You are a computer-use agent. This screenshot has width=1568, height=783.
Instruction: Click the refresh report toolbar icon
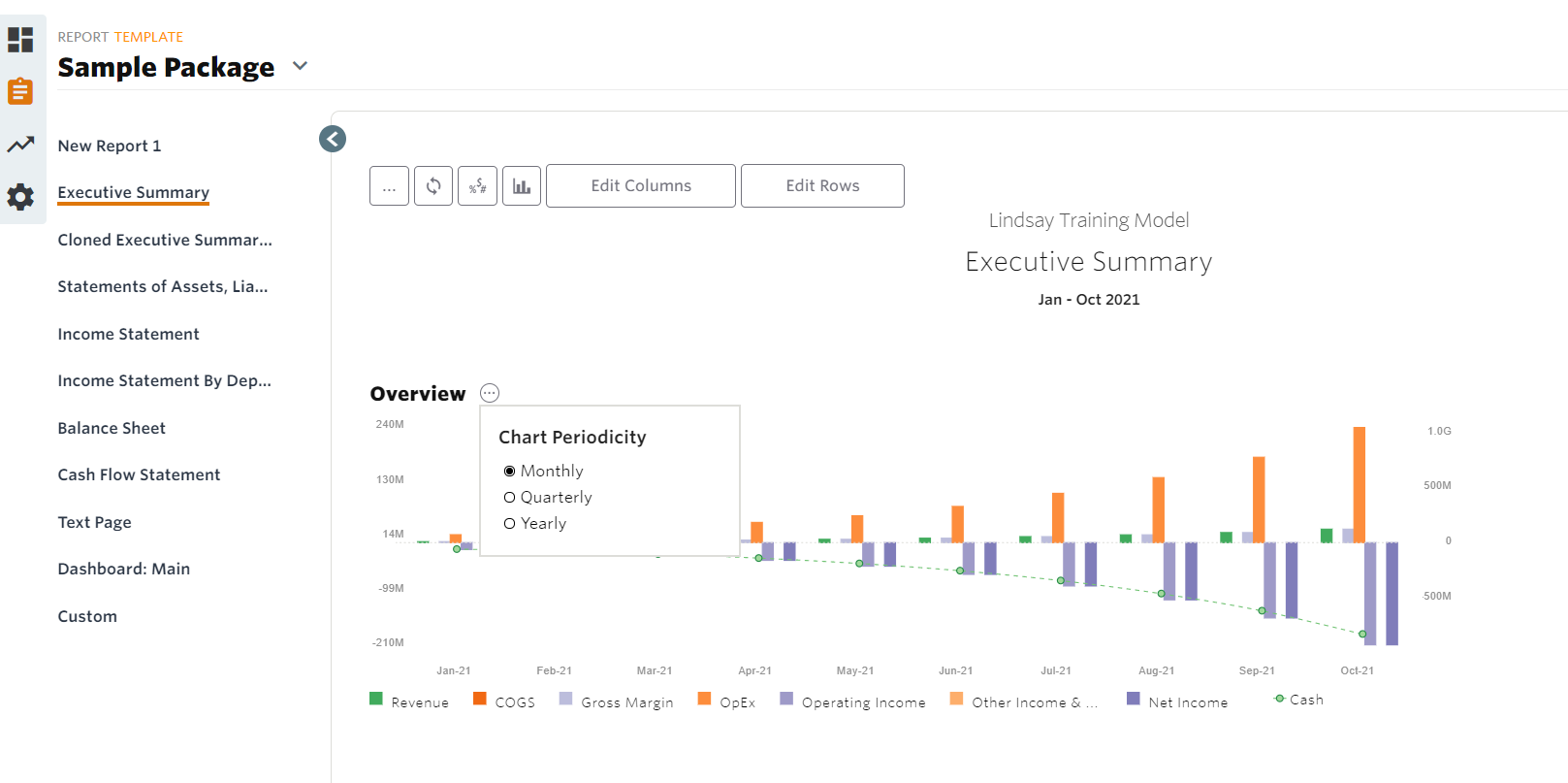click(433, 185)
